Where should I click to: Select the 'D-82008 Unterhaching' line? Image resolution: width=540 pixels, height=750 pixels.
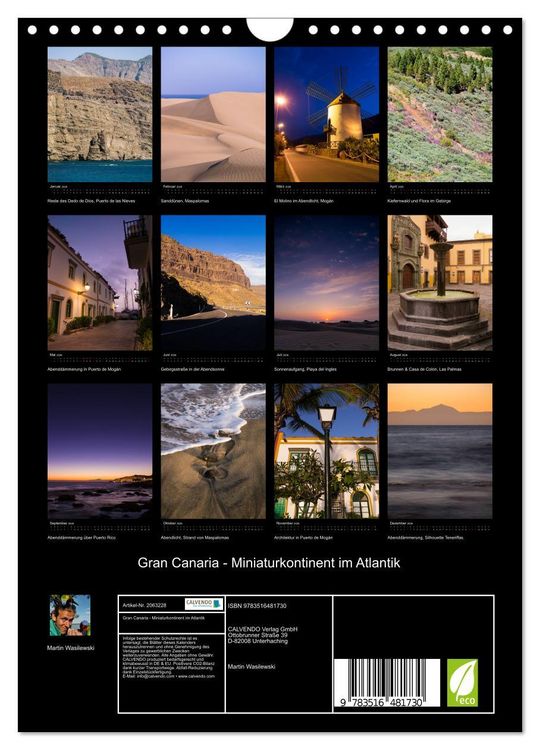[258, 641]
